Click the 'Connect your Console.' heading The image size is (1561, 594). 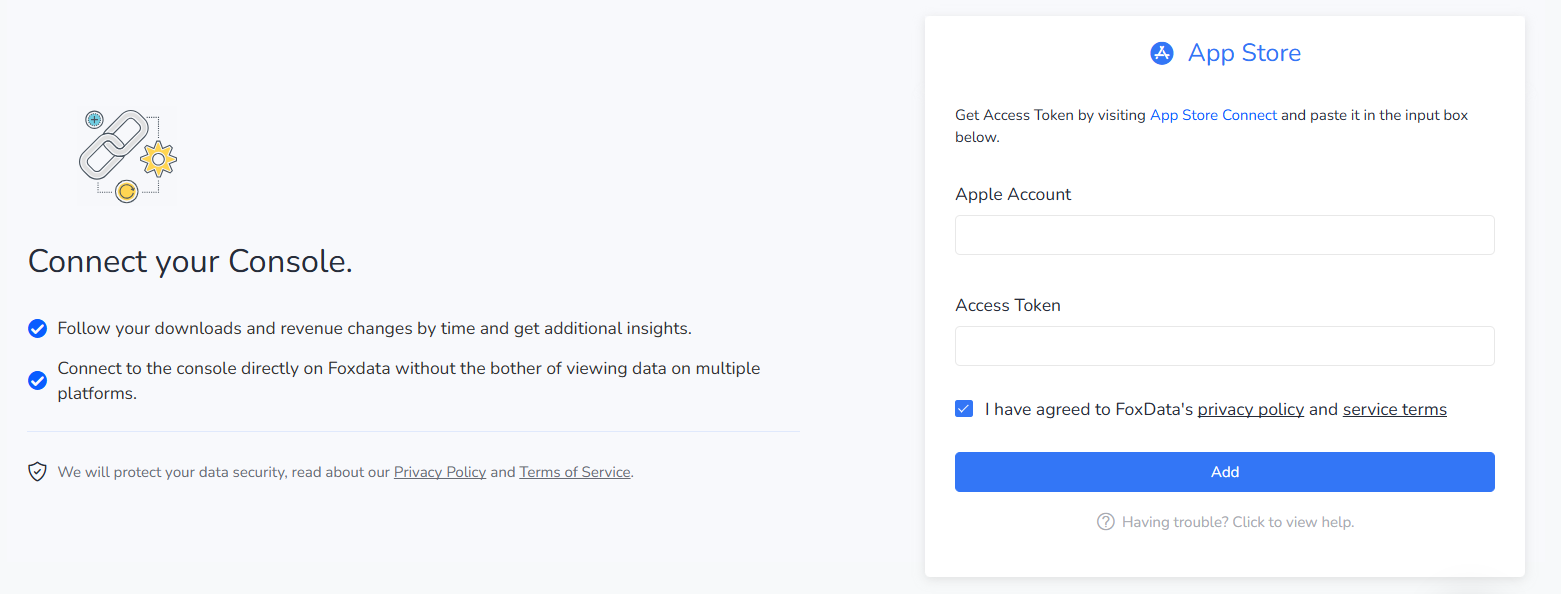pos(190,262)
